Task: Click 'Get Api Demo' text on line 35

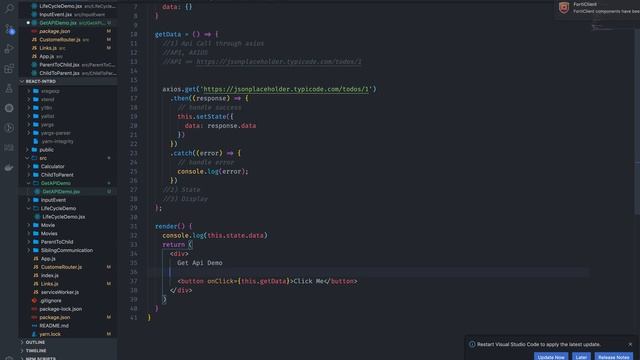Action: [200, 263]
